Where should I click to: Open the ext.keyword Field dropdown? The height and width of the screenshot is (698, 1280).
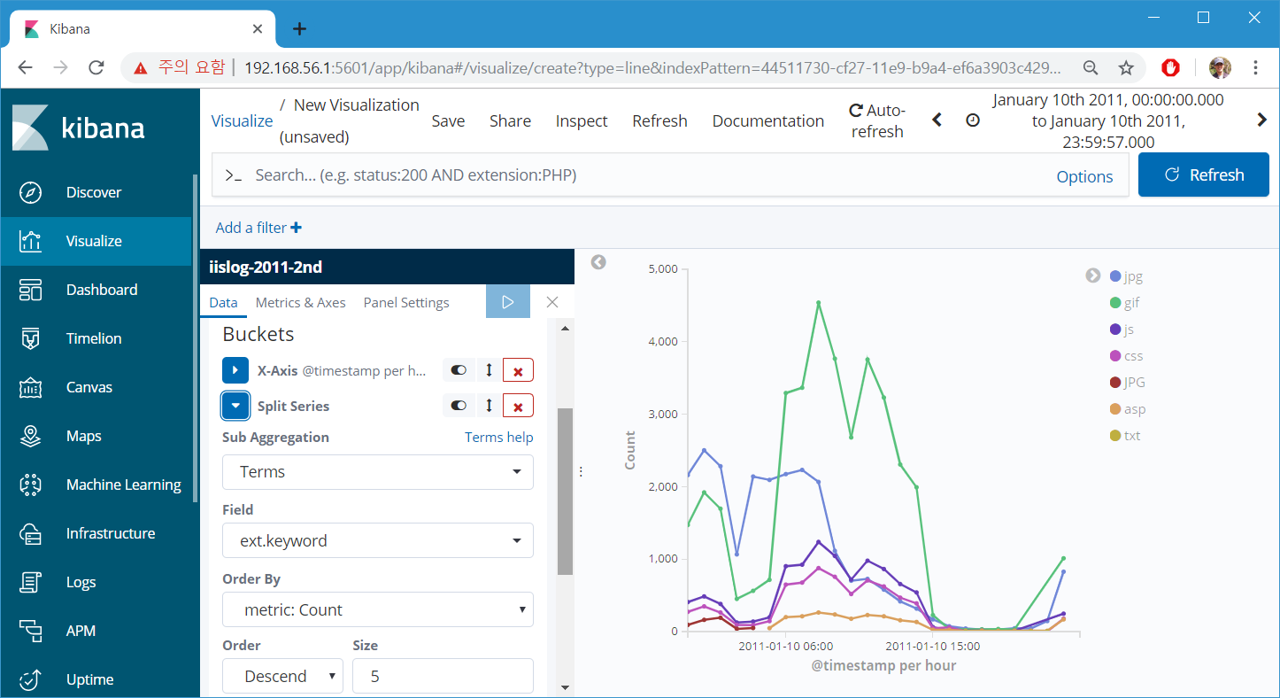(378, 541)
